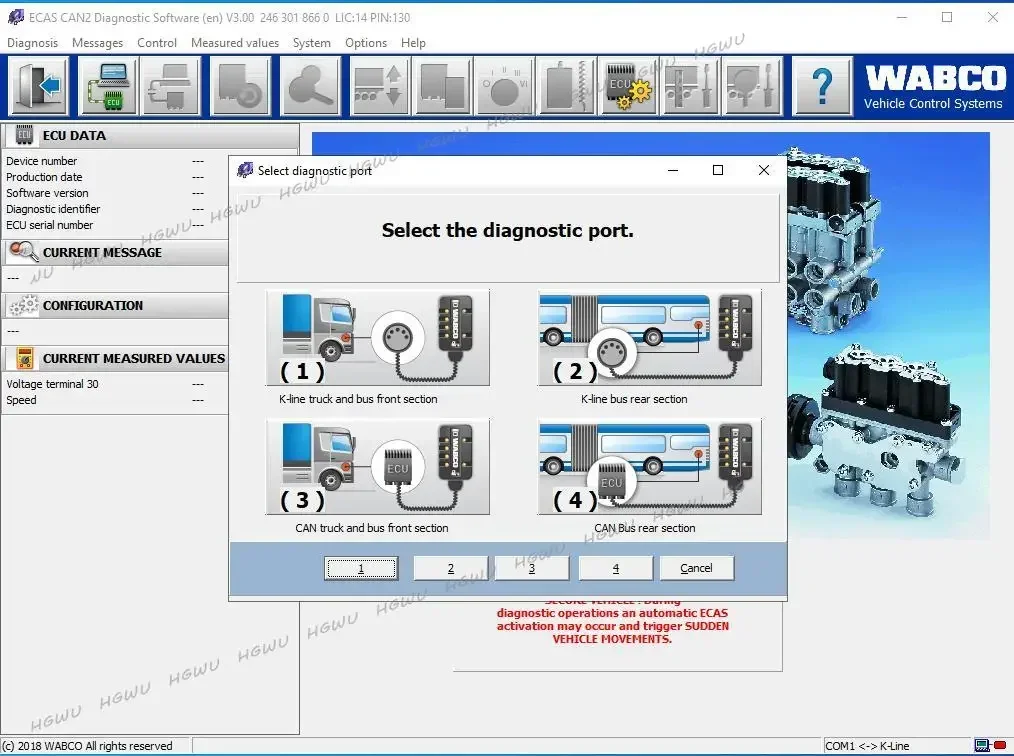Click the CURRENT MEASURED VALUES header

(x=116, y=358)
